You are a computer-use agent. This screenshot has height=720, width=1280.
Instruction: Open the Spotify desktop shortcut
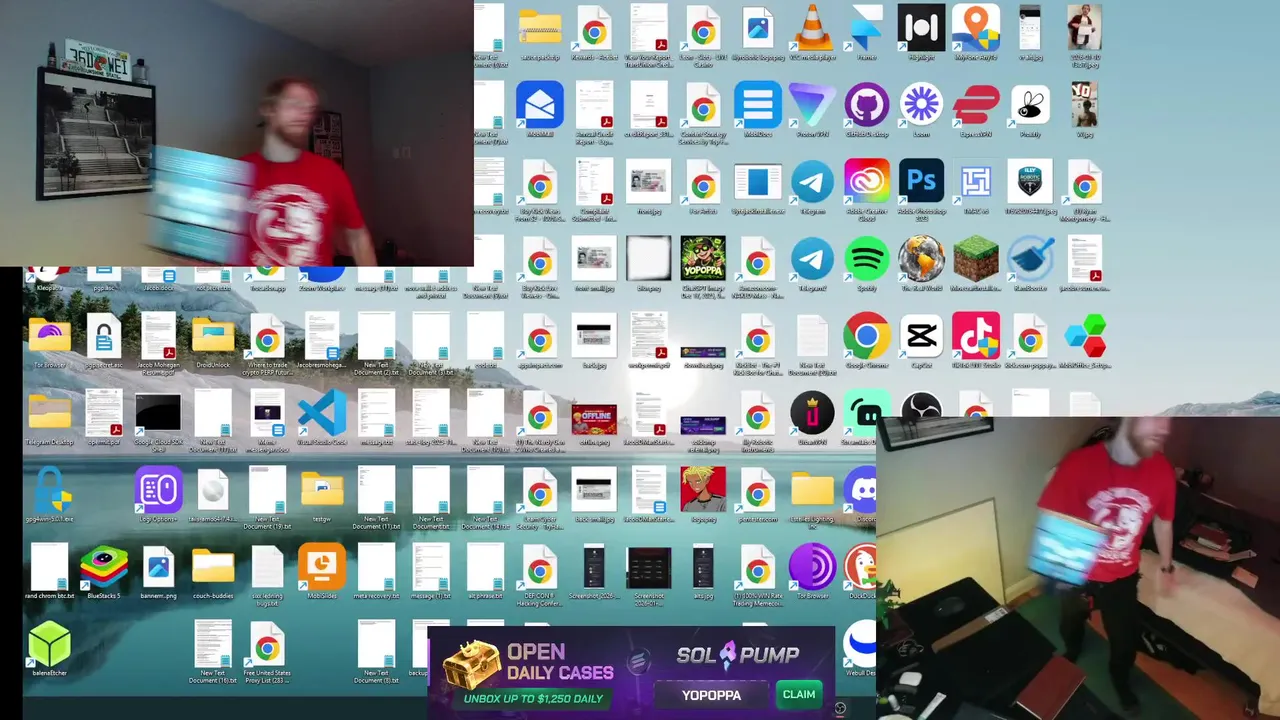[866, 260]
